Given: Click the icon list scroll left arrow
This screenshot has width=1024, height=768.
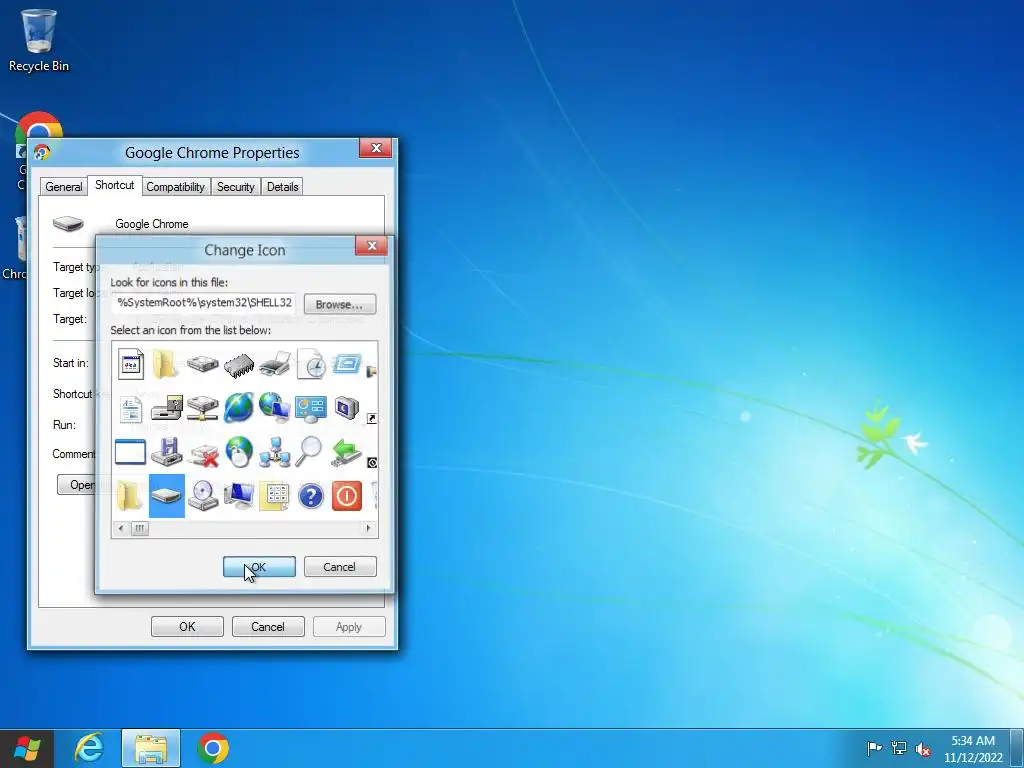Looking at the screenshot, I should (121, 528).
